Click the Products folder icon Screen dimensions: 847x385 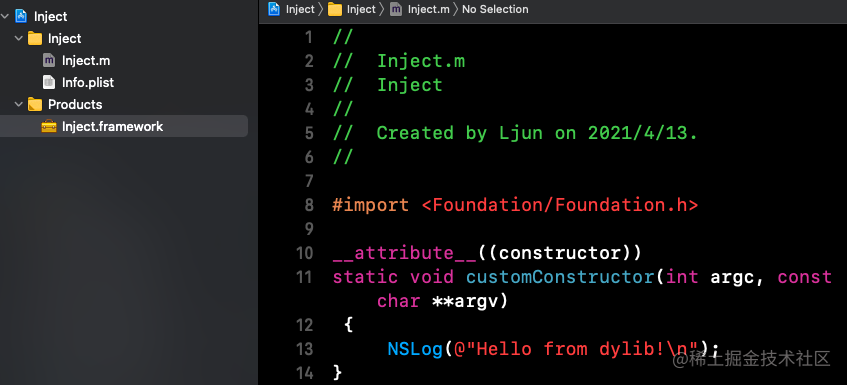(35, 104)
